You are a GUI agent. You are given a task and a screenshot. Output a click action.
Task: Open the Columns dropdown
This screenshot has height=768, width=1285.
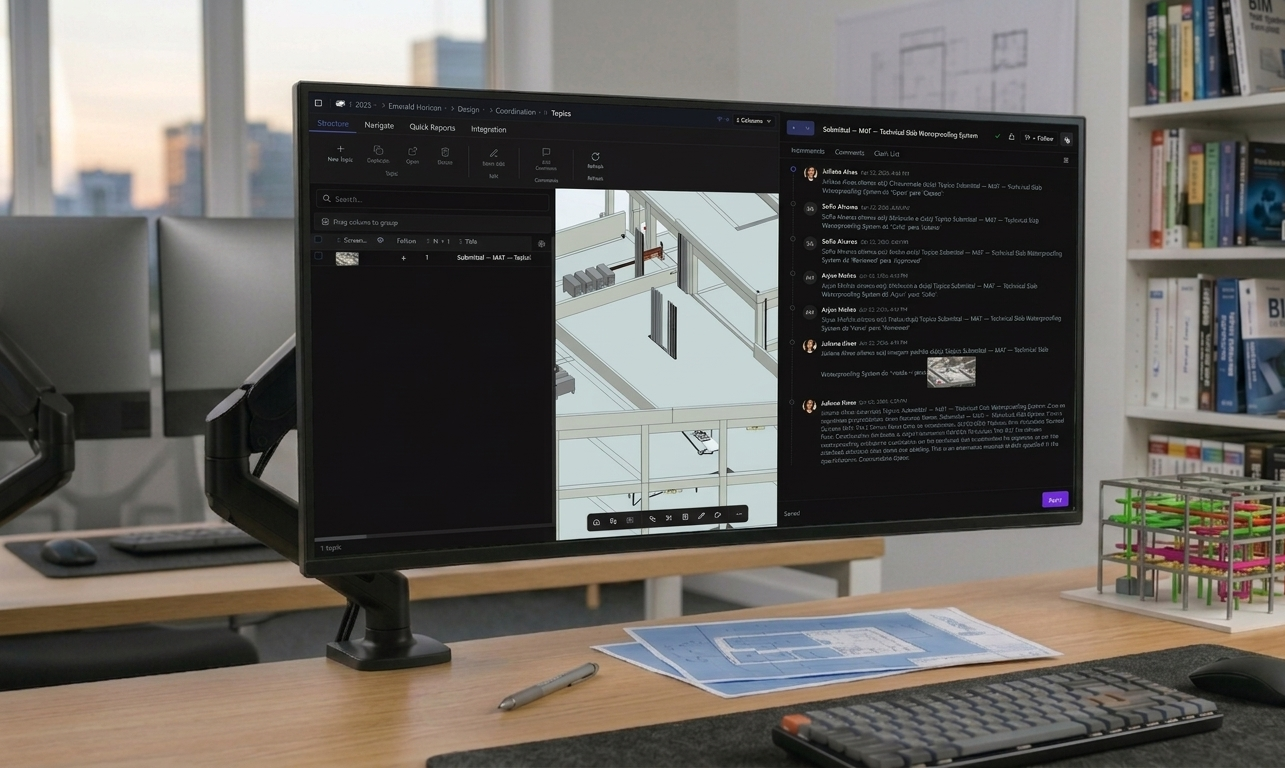754,120
